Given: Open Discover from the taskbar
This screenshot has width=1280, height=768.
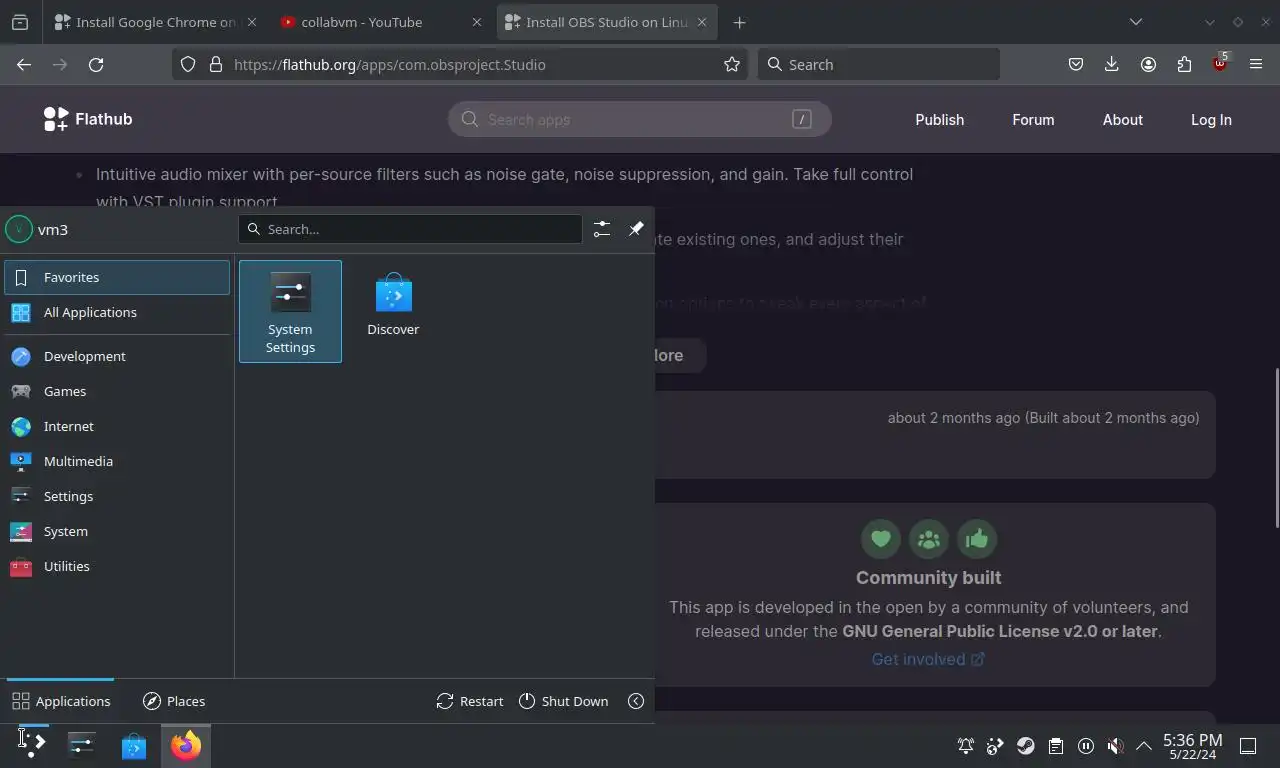Looking at the screenshot, I should (134, 745).
